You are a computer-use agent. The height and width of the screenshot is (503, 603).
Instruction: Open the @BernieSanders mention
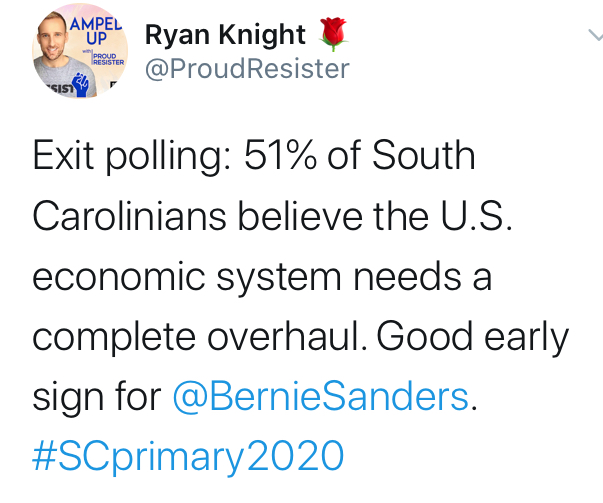[321, 396]
